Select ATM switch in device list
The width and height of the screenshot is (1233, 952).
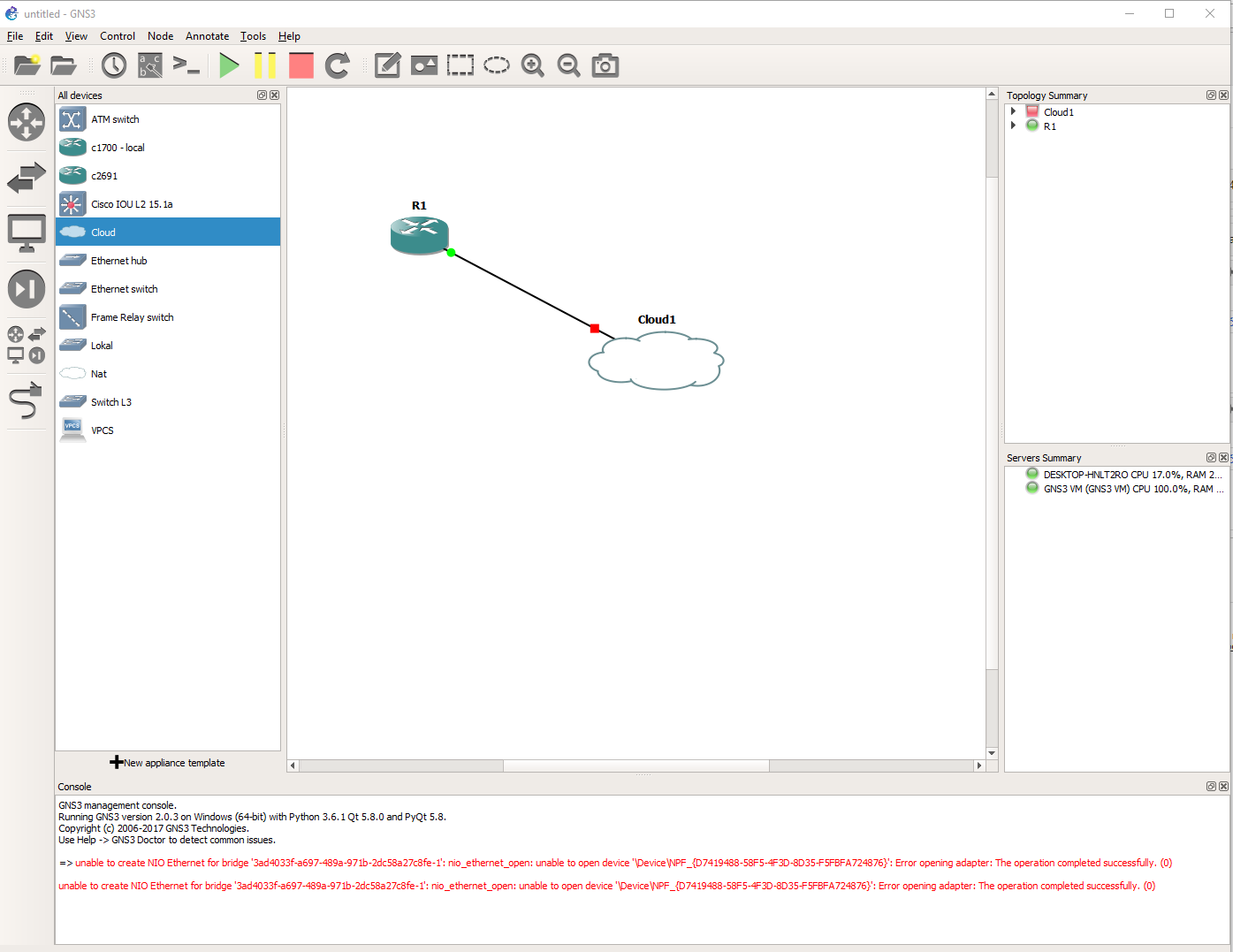click(168, 119)
